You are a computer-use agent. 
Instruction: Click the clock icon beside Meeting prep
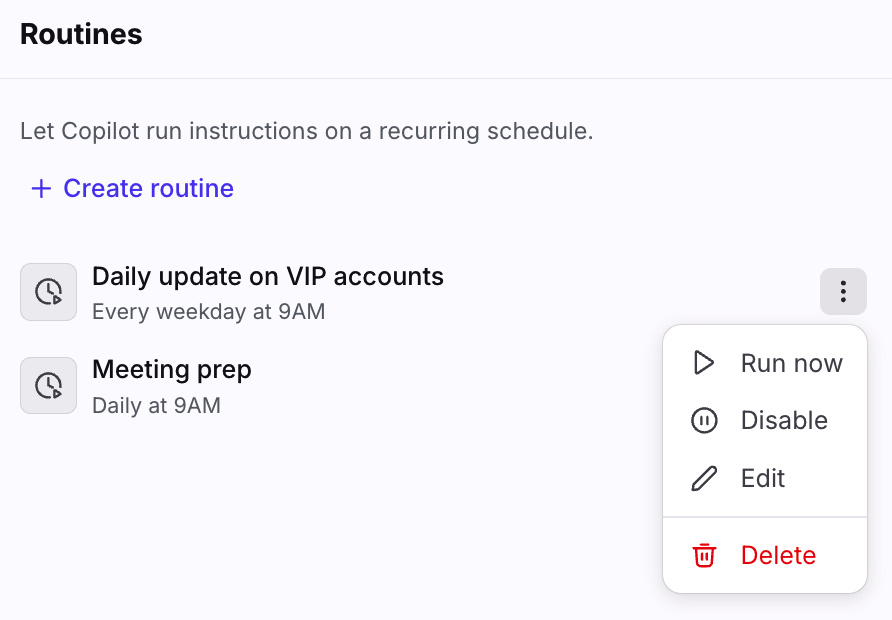48,386
